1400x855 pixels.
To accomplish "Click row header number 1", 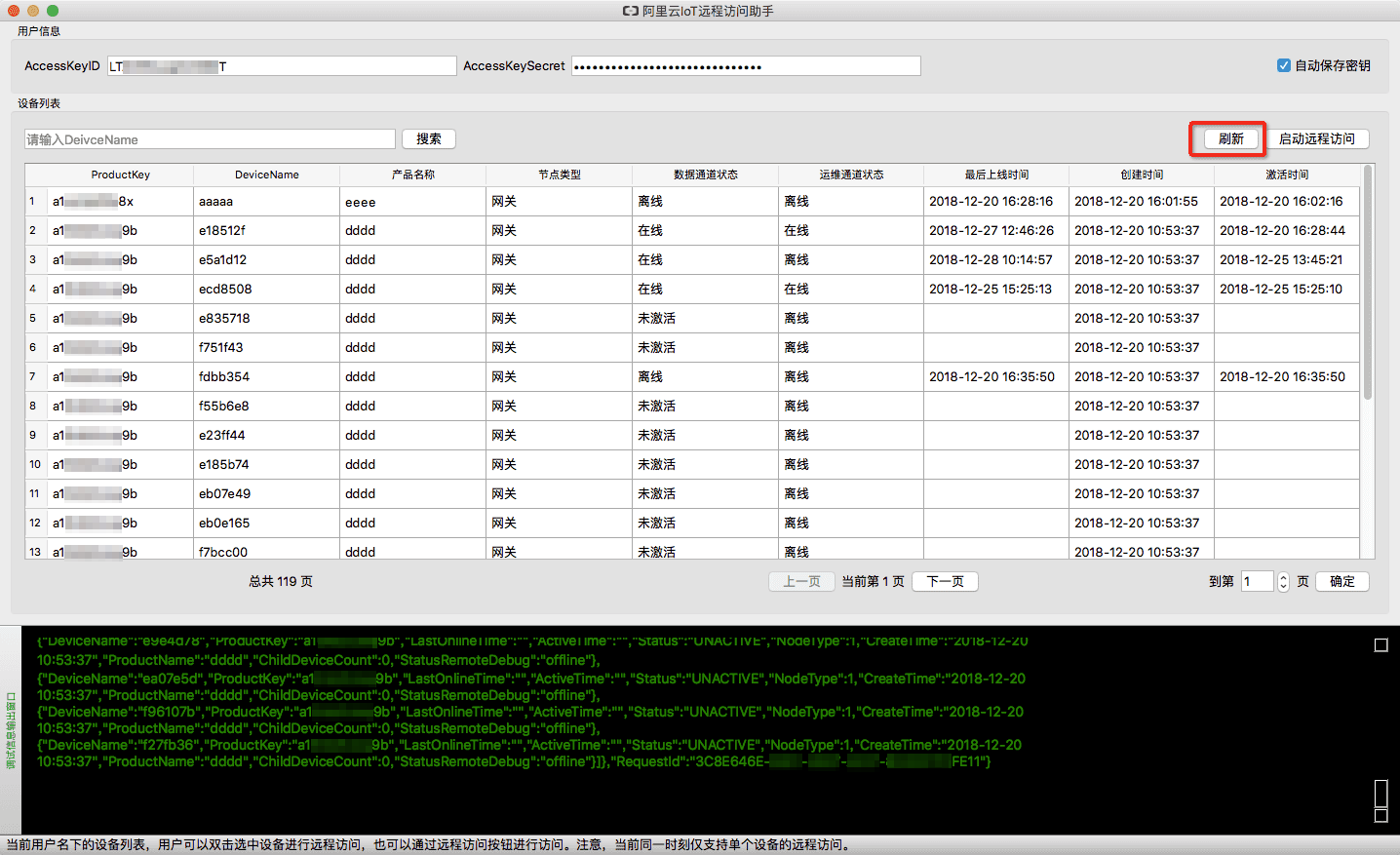I will 36,201.
